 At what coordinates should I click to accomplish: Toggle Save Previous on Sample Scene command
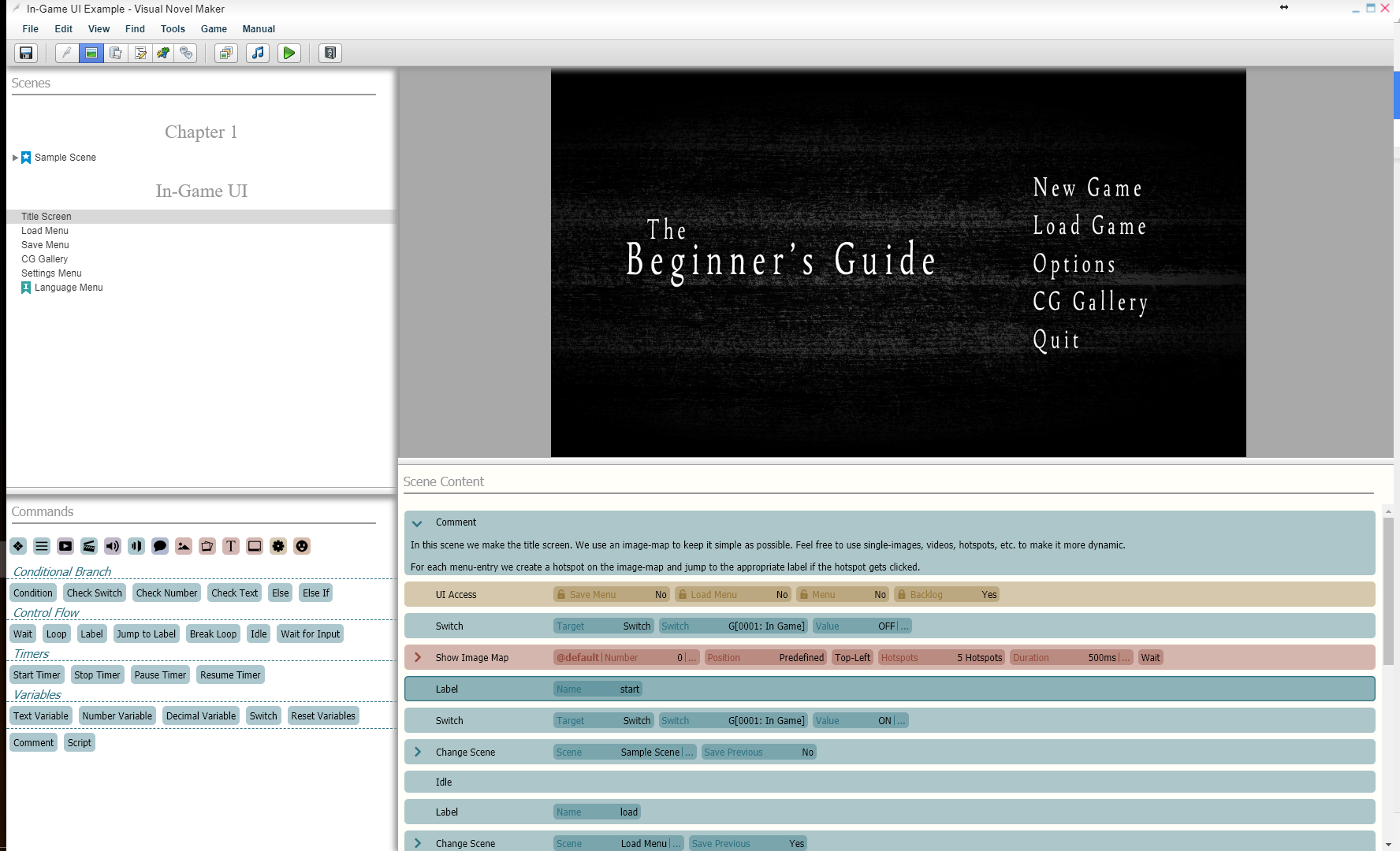coord(759,753)
